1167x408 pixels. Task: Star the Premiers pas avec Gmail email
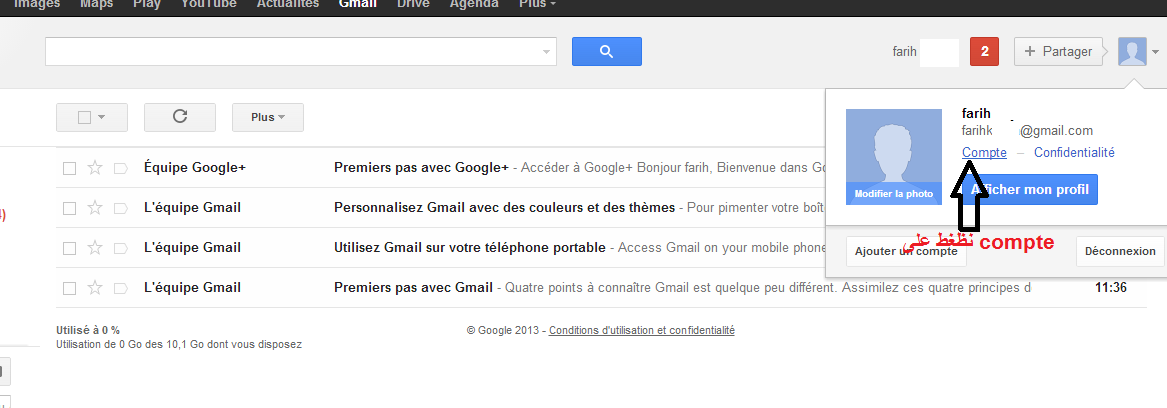click(x=95, y=288)
